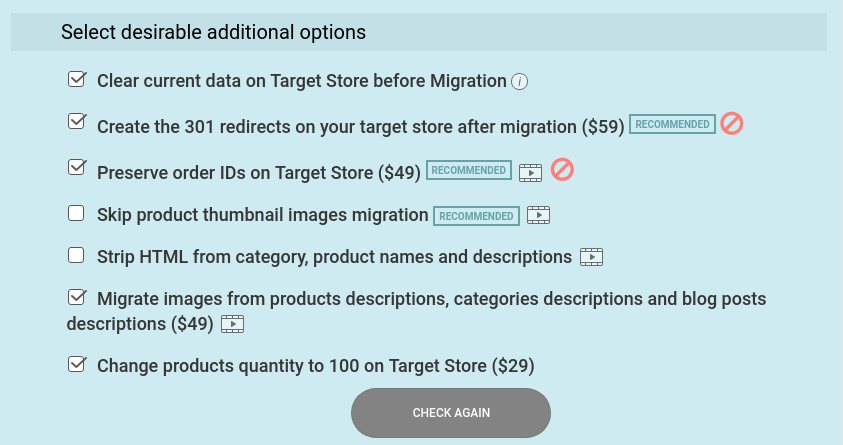Click the Recommended badge beside Preserve order IDs

pos(469,170)
